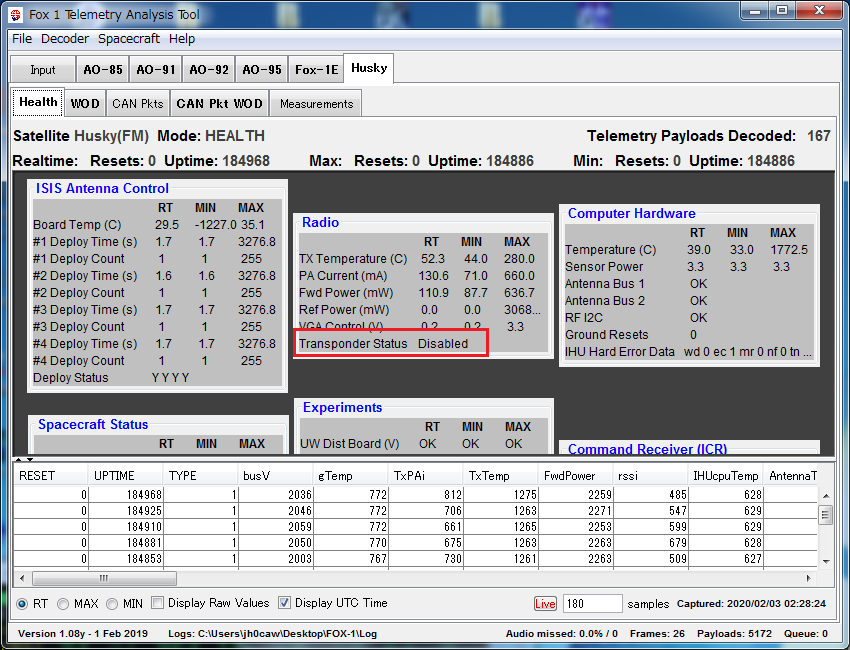The image size is (850, 650).
Task: Switch to the AO-91 tab
Action: tap(156, 70)
